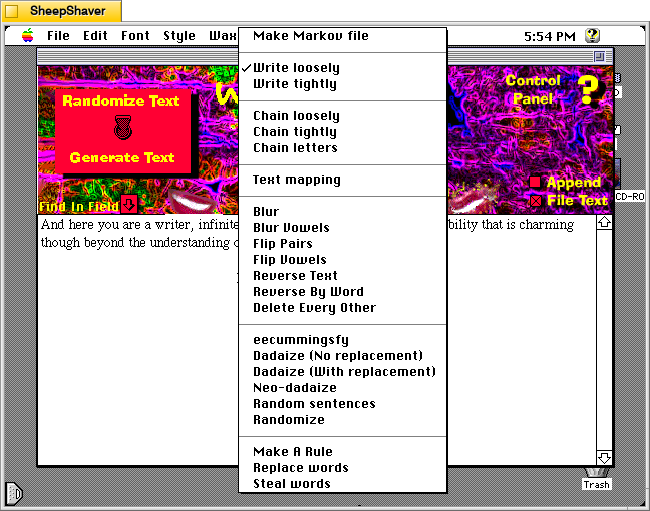
Task: Choose Chain tightly
Action: (x=342, y=132)
